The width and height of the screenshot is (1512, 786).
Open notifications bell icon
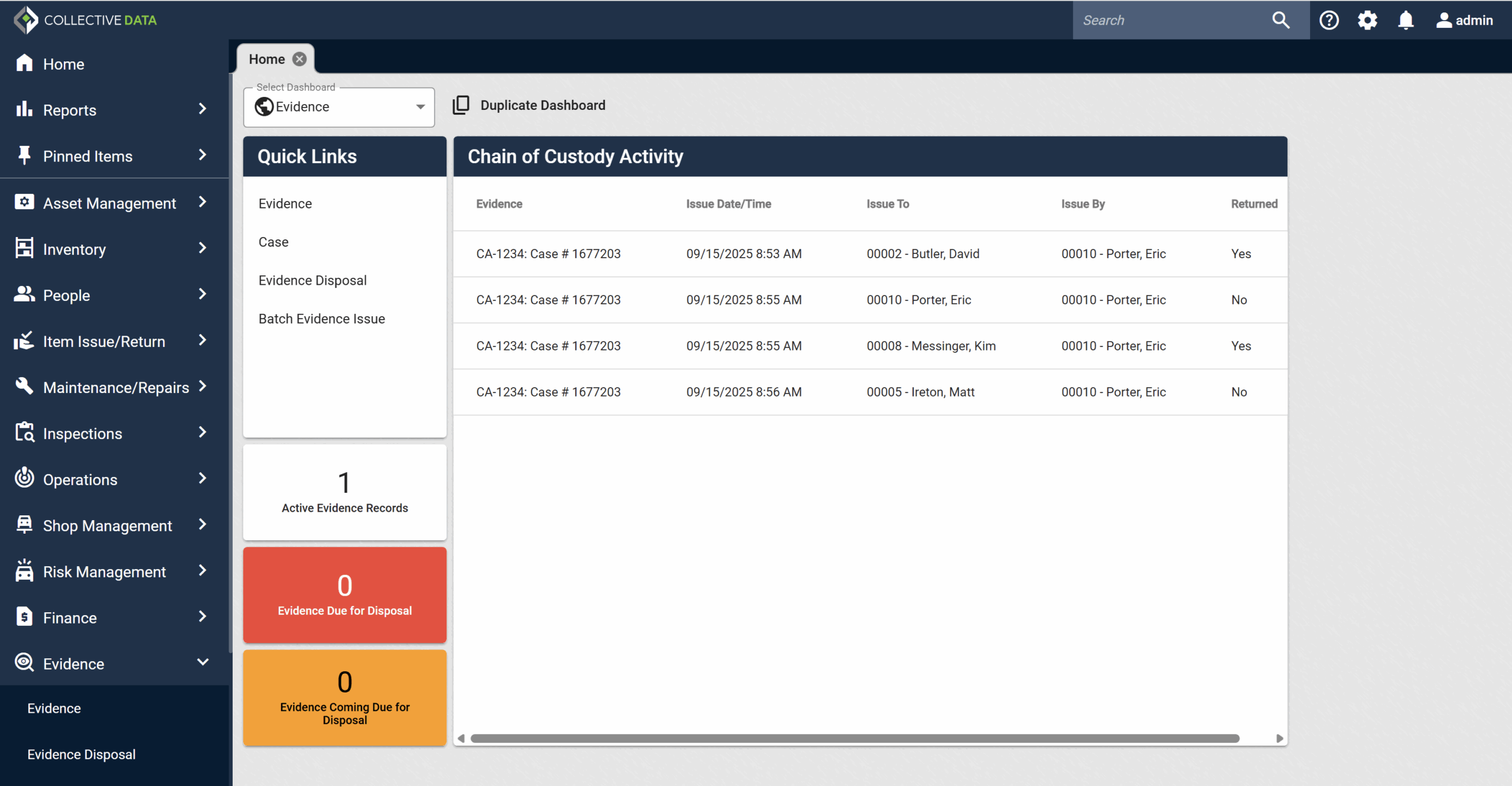(1406, 20)
